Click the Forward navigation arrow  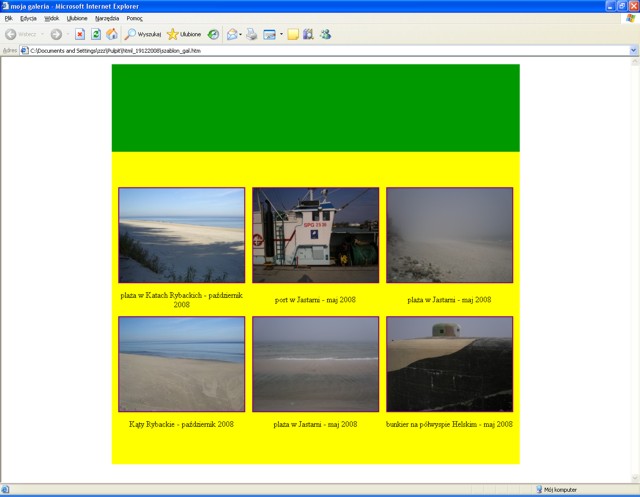pyautogui.click(x=56, y=34)
